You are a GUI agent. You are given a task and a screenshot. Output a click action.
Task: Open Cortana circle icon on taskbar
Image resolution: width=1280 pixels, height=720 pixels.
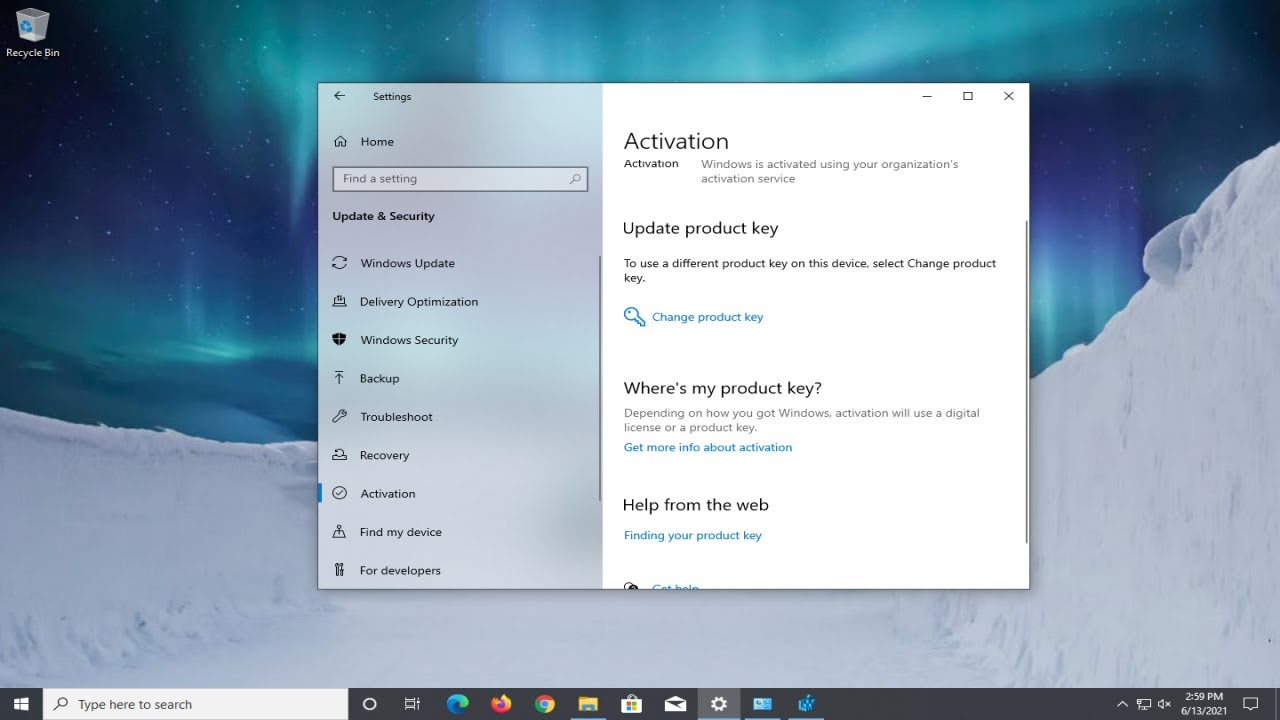click(x=369, y=704)
